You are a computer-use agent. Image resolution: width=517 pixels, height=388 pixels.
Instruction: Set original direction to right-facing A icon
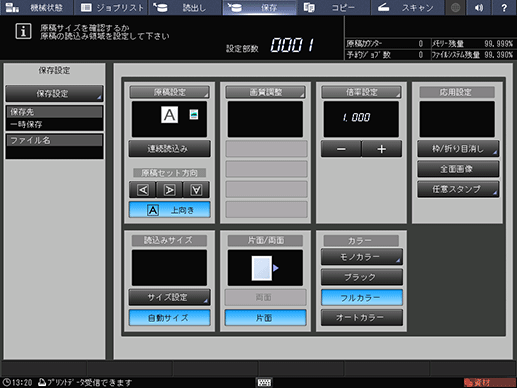click(169, 190)
